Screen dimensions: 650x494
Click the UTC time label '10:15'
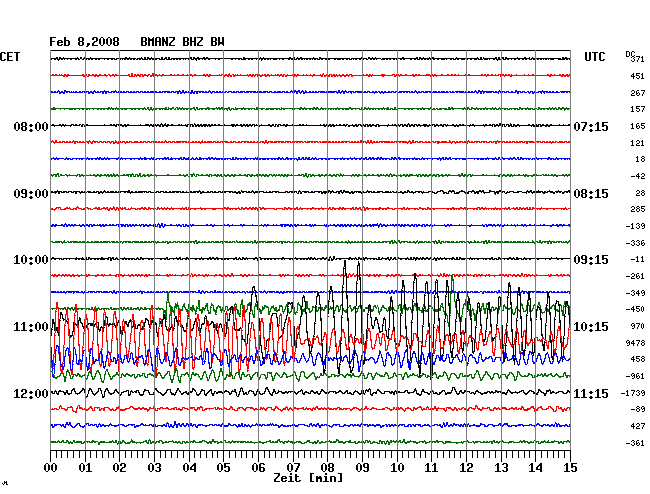click(x=591, y=327)
